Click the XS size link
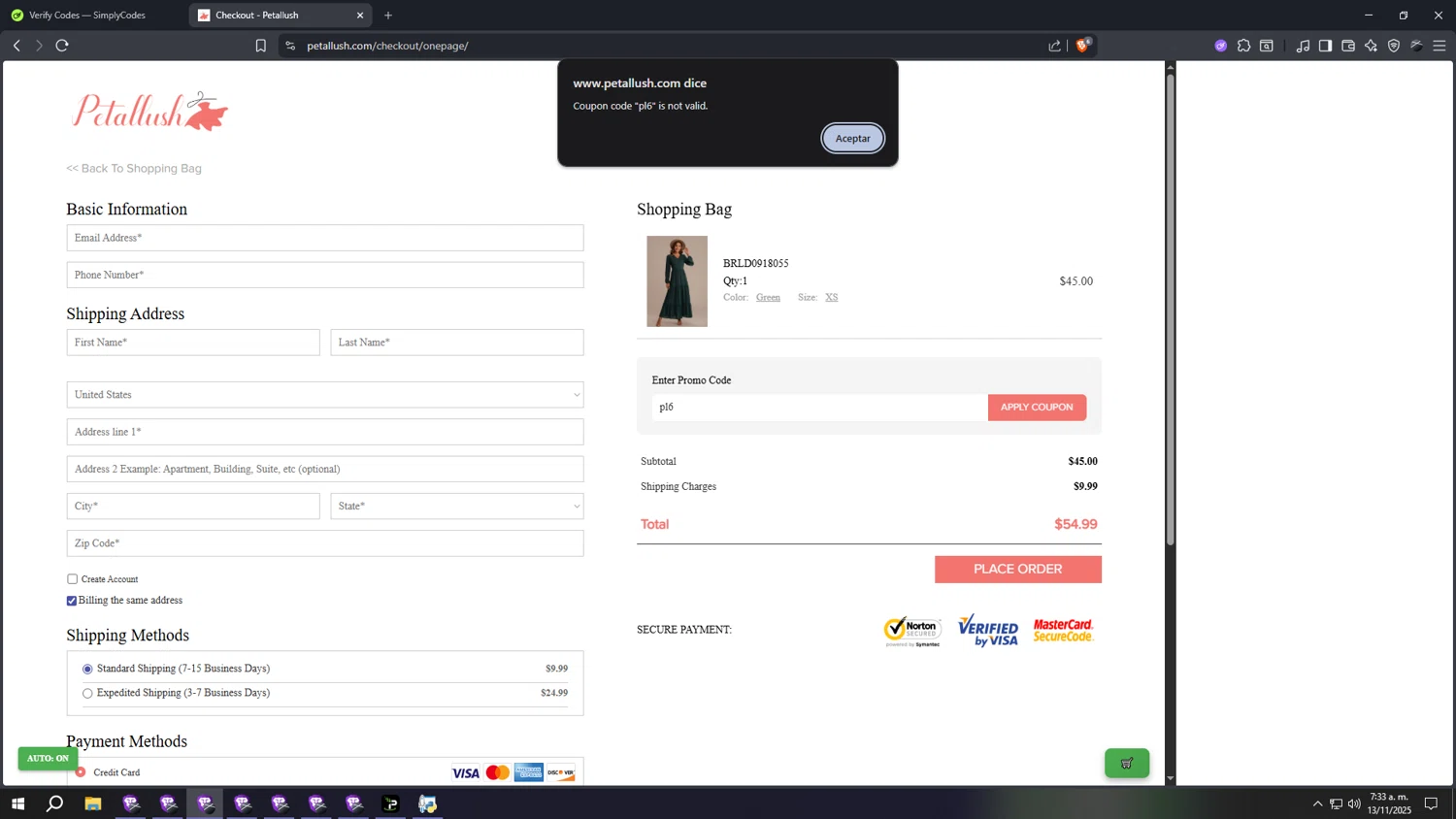Image resolution: width=1456 pixels, height=819 pixels. point(832,298)
